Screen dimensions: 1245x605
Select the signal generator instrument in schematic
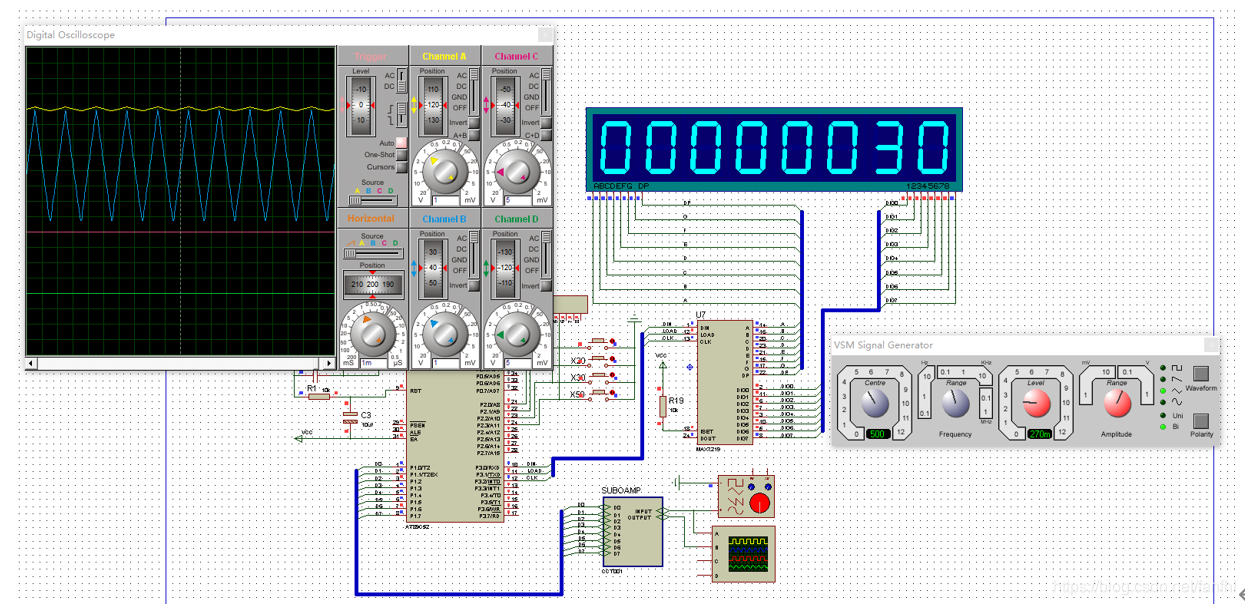[746, 496]
